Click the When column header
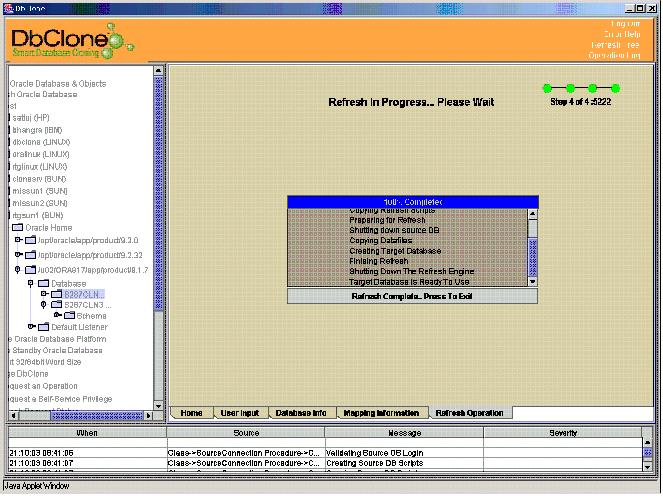 tap(87, 433)
